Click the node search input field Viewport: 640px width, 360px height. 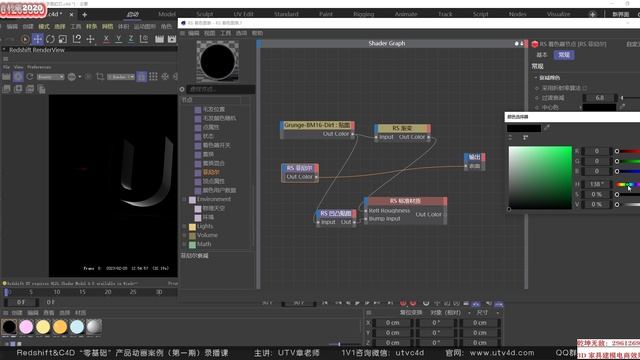pos(221,89)
